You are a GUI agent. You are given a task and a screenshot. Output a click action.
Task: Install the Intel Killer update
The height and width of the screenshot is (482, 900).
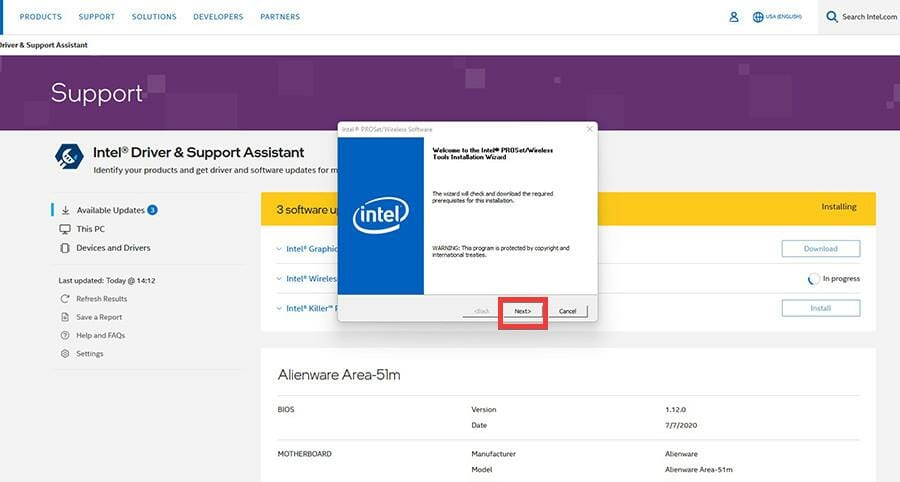click(x=821, y=308)
